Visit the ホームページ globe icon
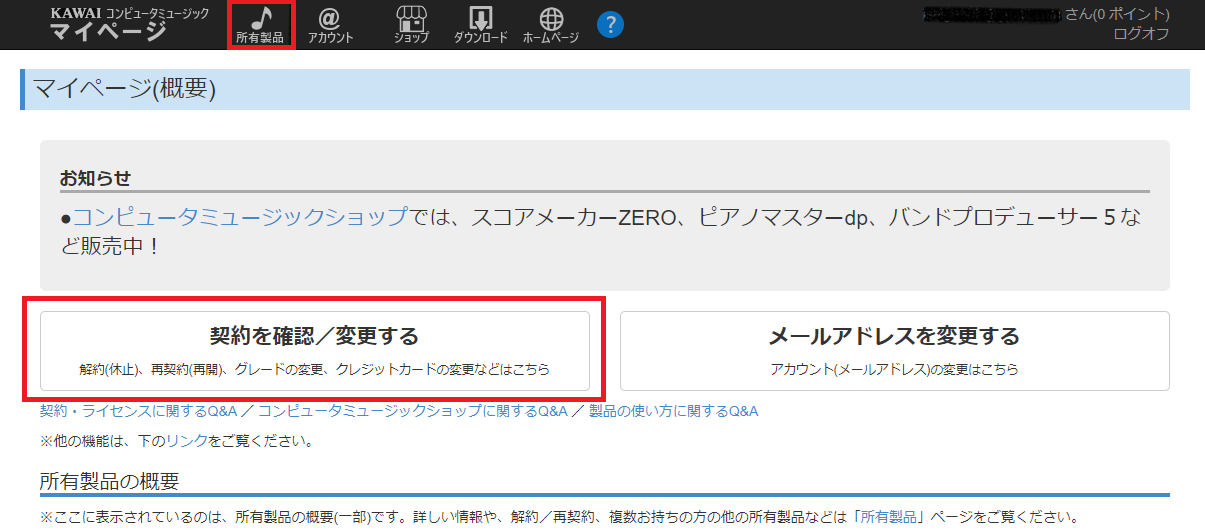This screenshot has height=531, width=1205. (x=551, y=25)
